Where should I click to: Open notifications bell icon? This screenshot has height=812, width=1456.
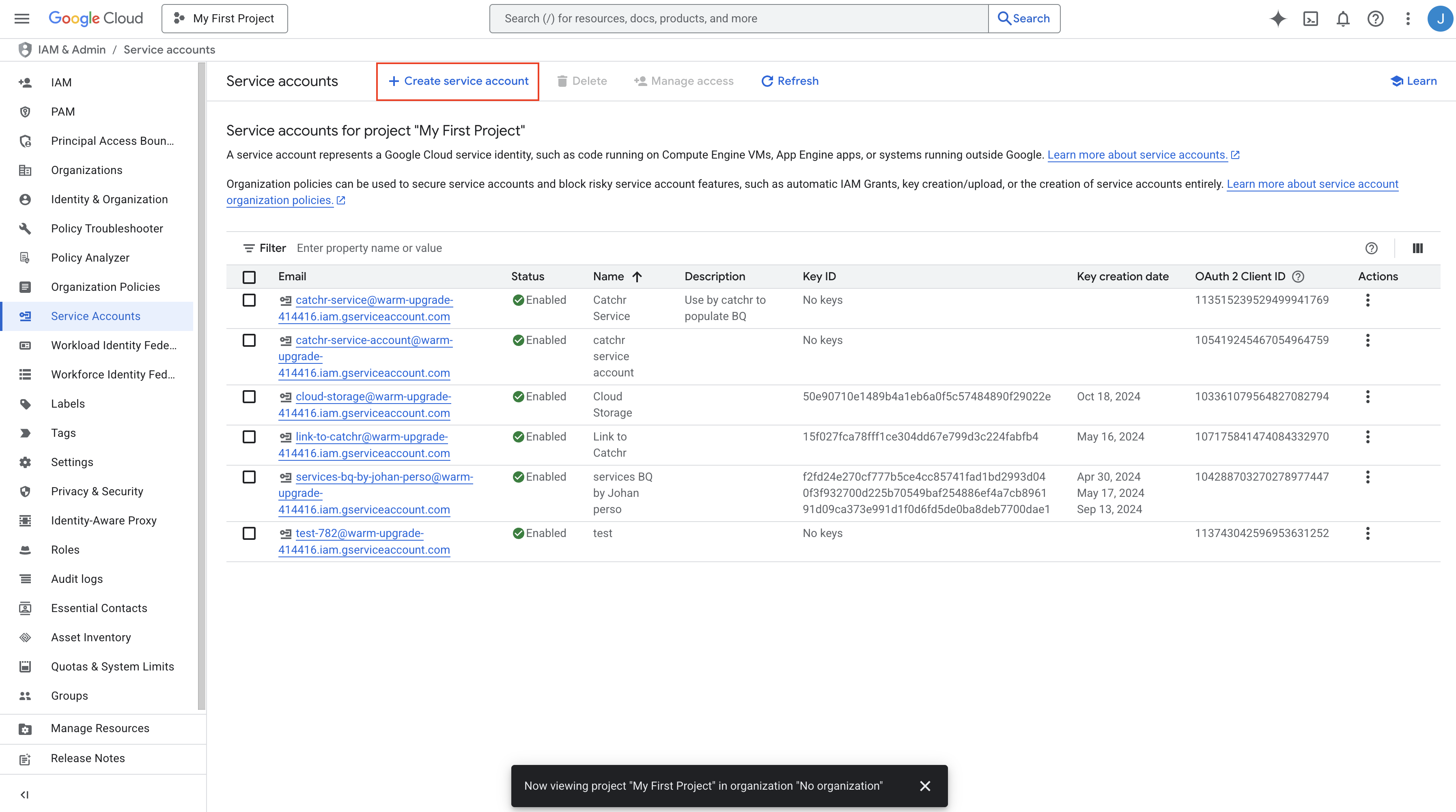[1343, 19]
